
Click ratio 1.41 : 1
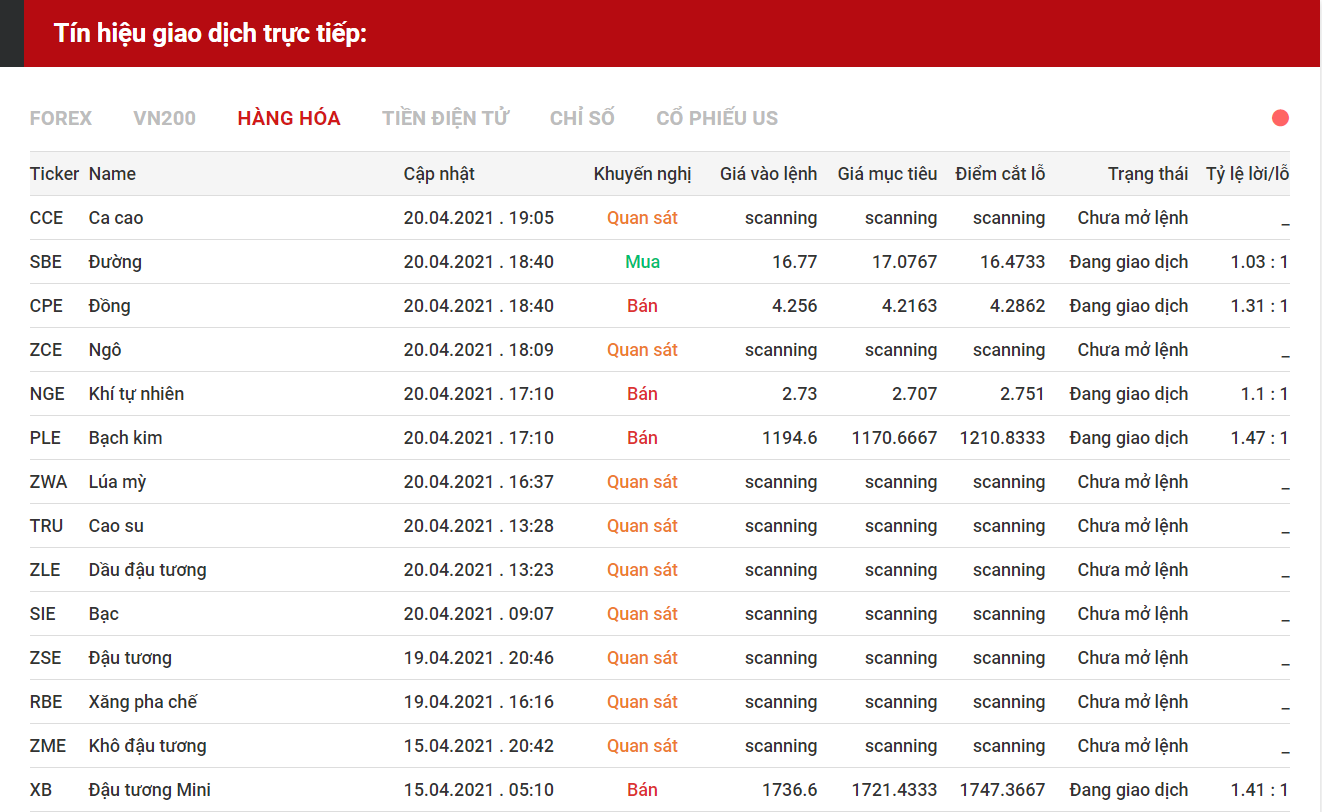pyautogui.click(x=1259, y=790)
